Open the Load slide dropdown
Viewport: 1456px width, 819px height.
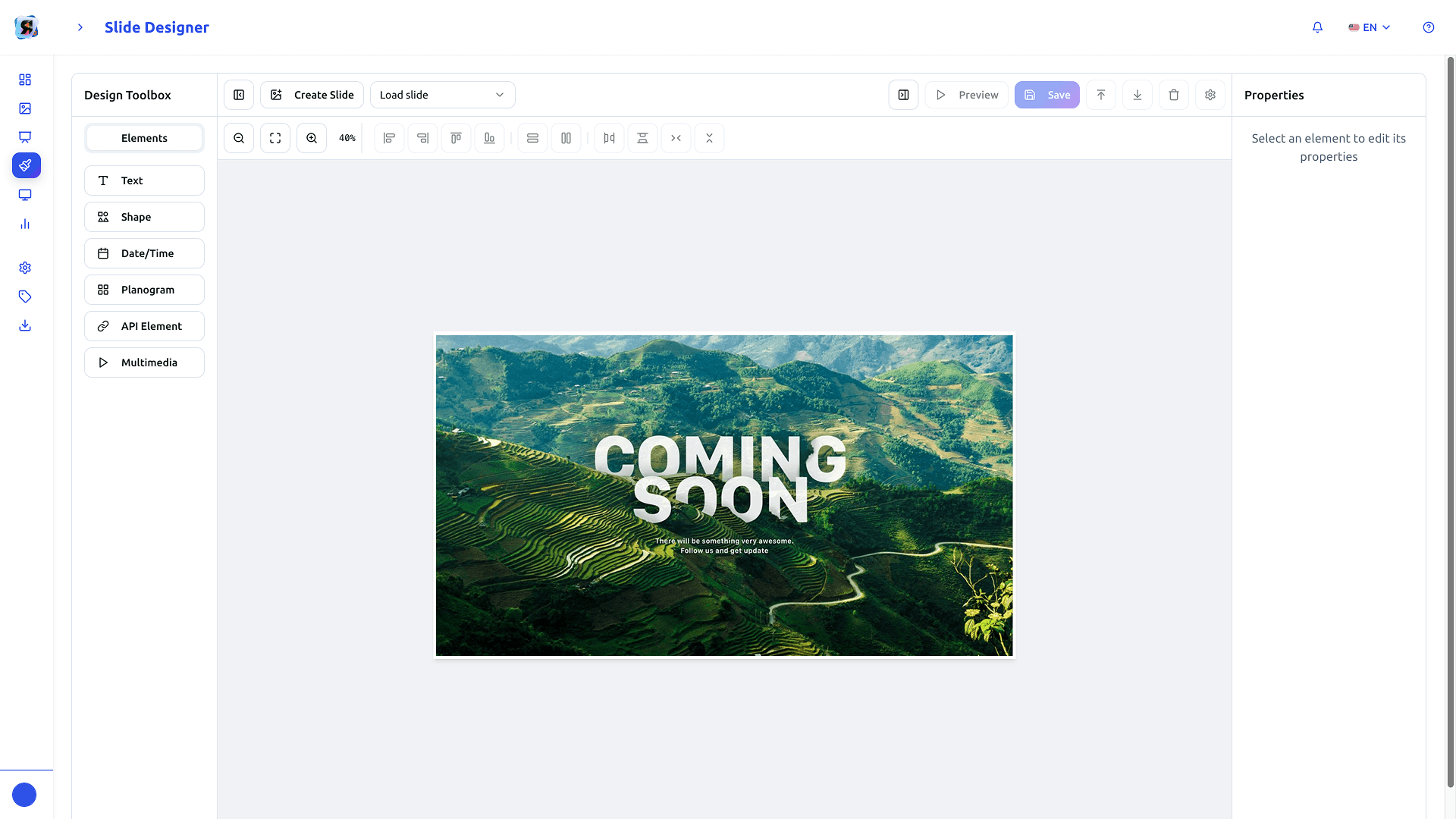(442, 95)
